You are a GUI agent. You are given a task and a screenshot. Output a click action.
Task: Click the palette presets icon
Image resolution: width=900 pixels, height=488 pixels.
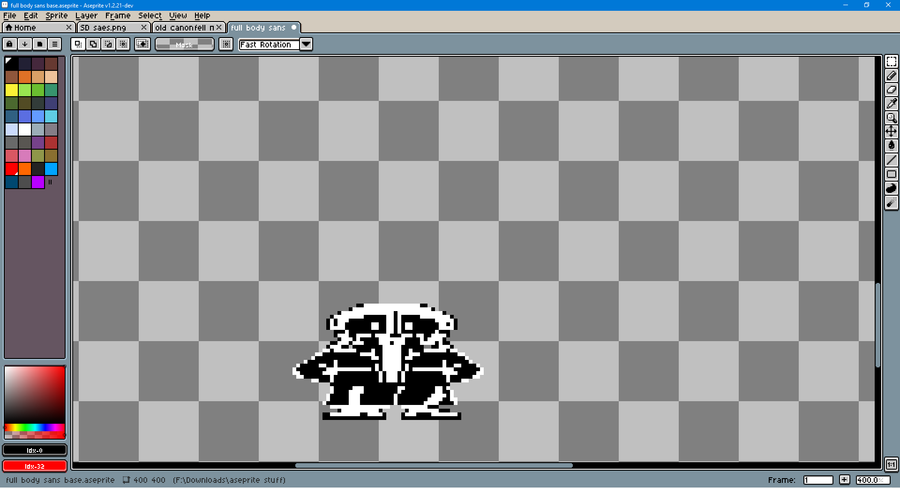[40, 44]
